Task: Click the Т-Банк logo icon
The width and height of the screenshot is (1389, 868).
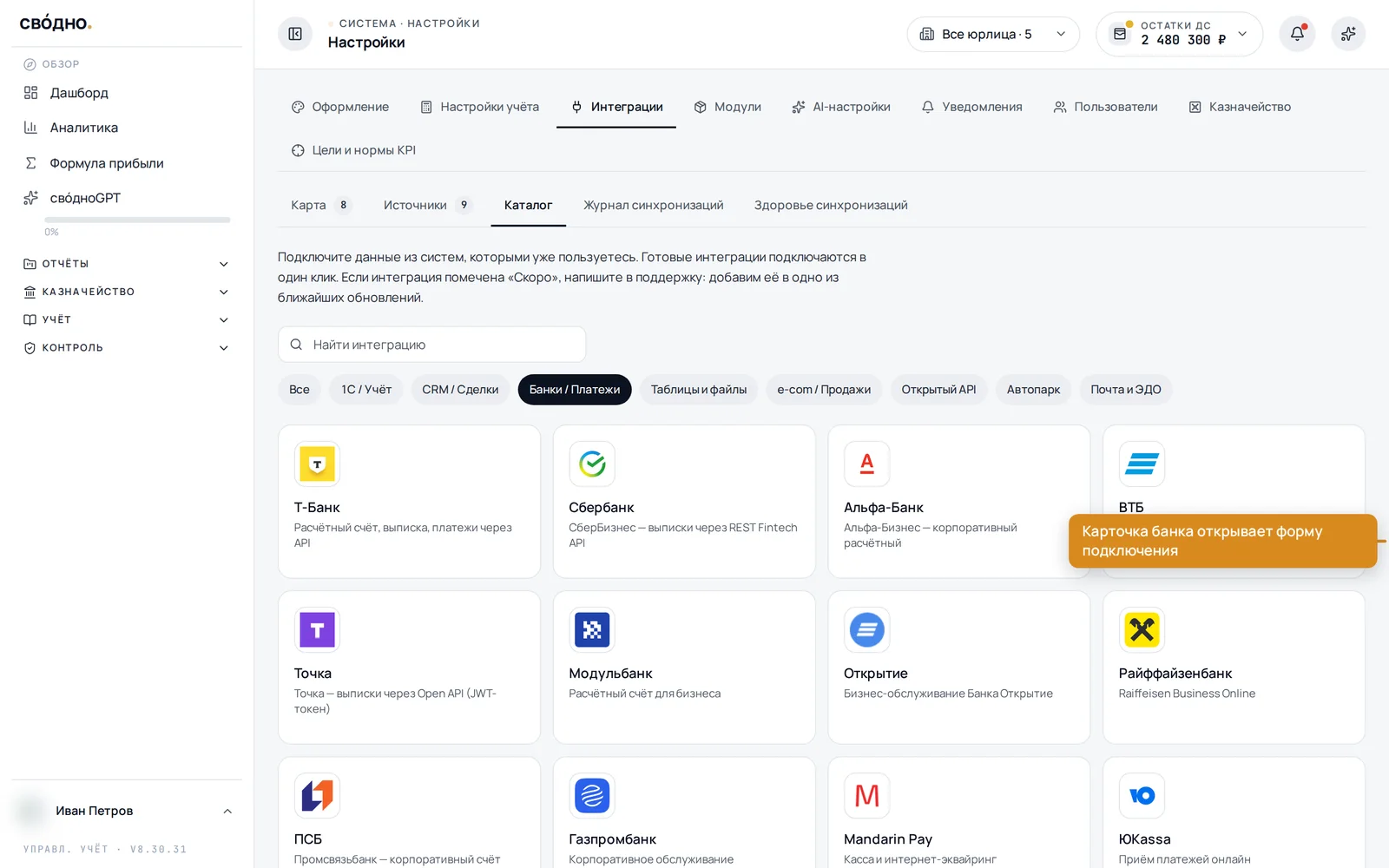Action: point(317,464)
